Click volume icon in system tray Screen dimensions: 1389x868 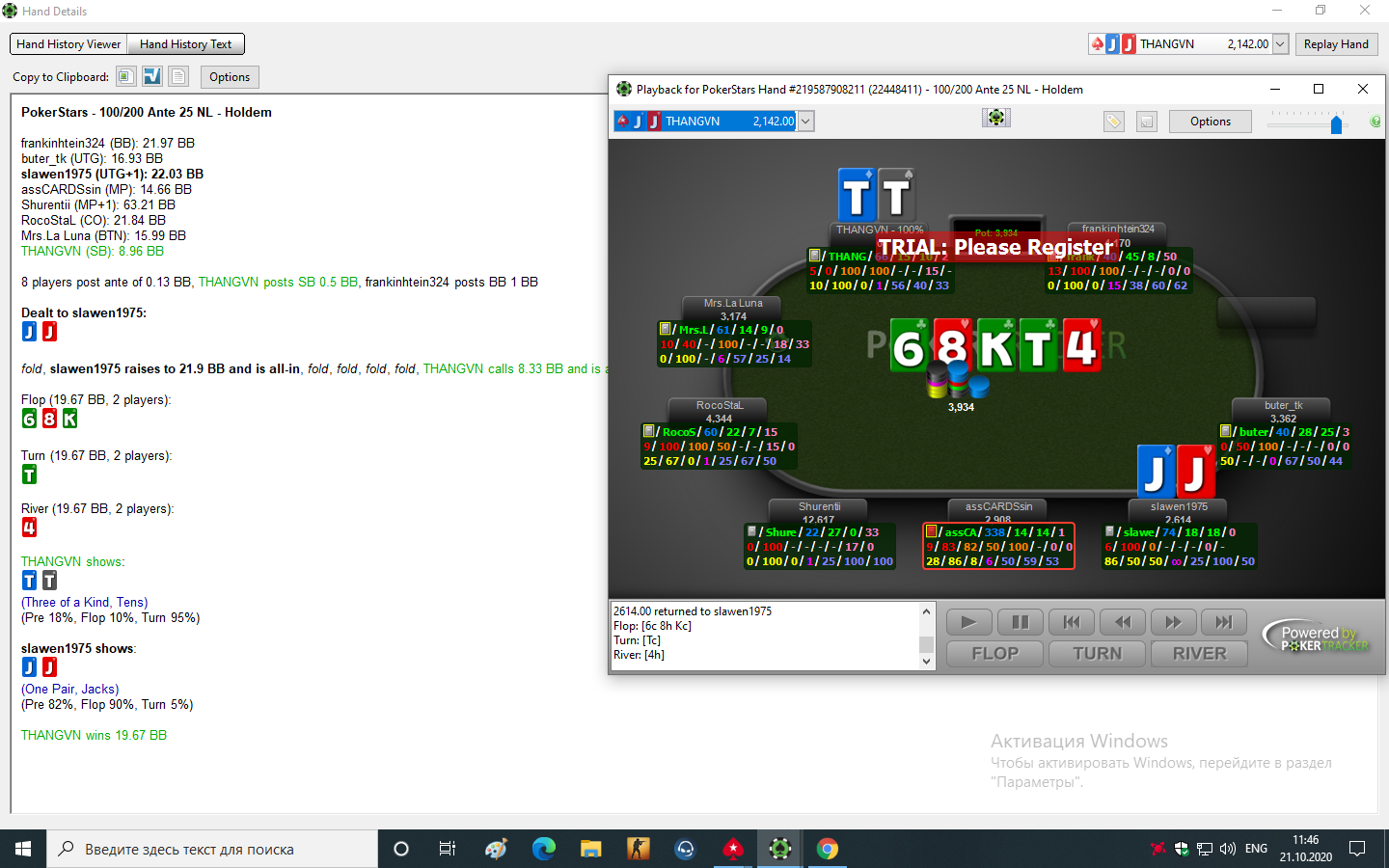tap(1228, 849)
